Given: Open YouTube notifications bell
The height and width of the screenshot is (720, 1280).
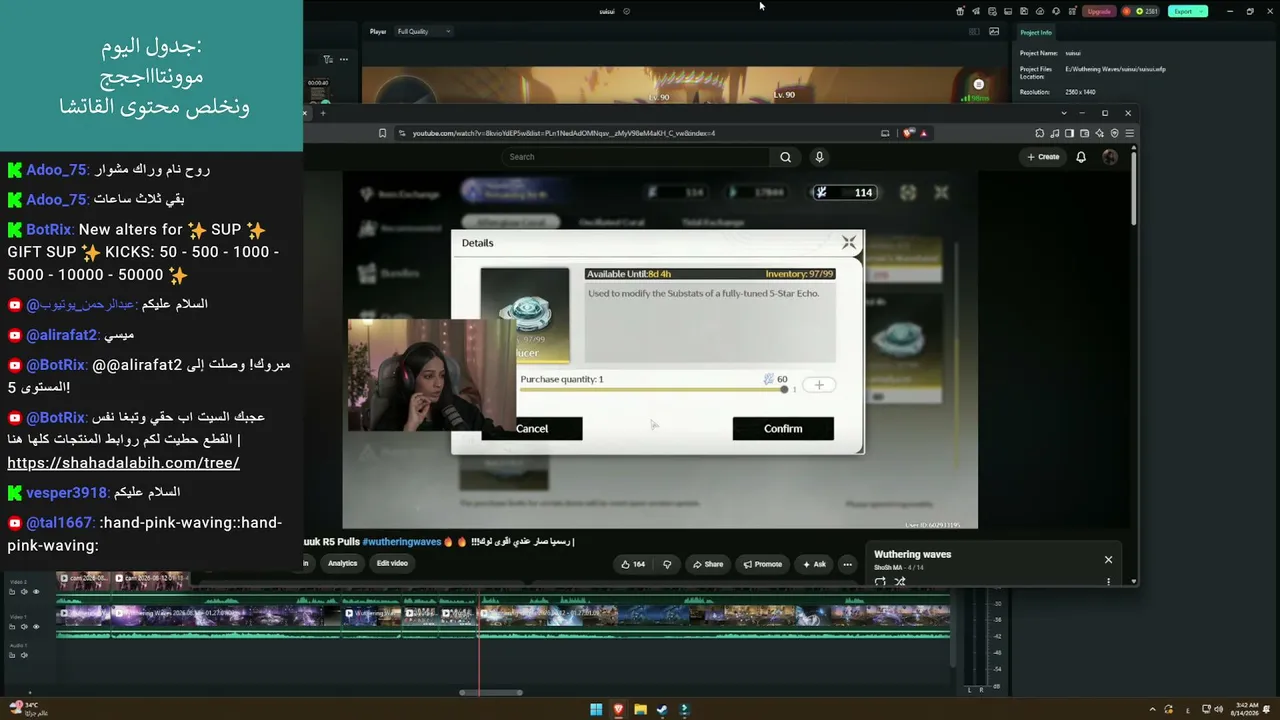Looking at the screenshot, I should (1081, 157).
